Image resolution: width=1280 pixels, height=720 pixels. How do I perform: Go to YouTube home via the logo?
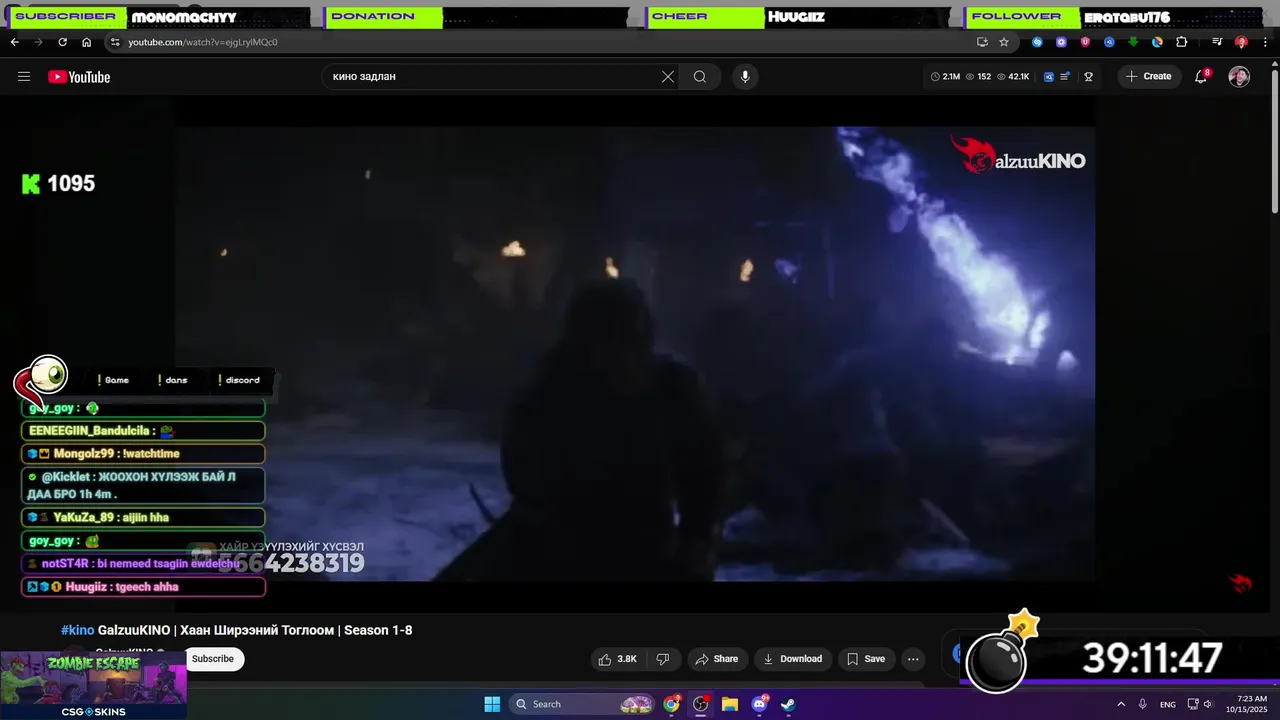[79, 77]
